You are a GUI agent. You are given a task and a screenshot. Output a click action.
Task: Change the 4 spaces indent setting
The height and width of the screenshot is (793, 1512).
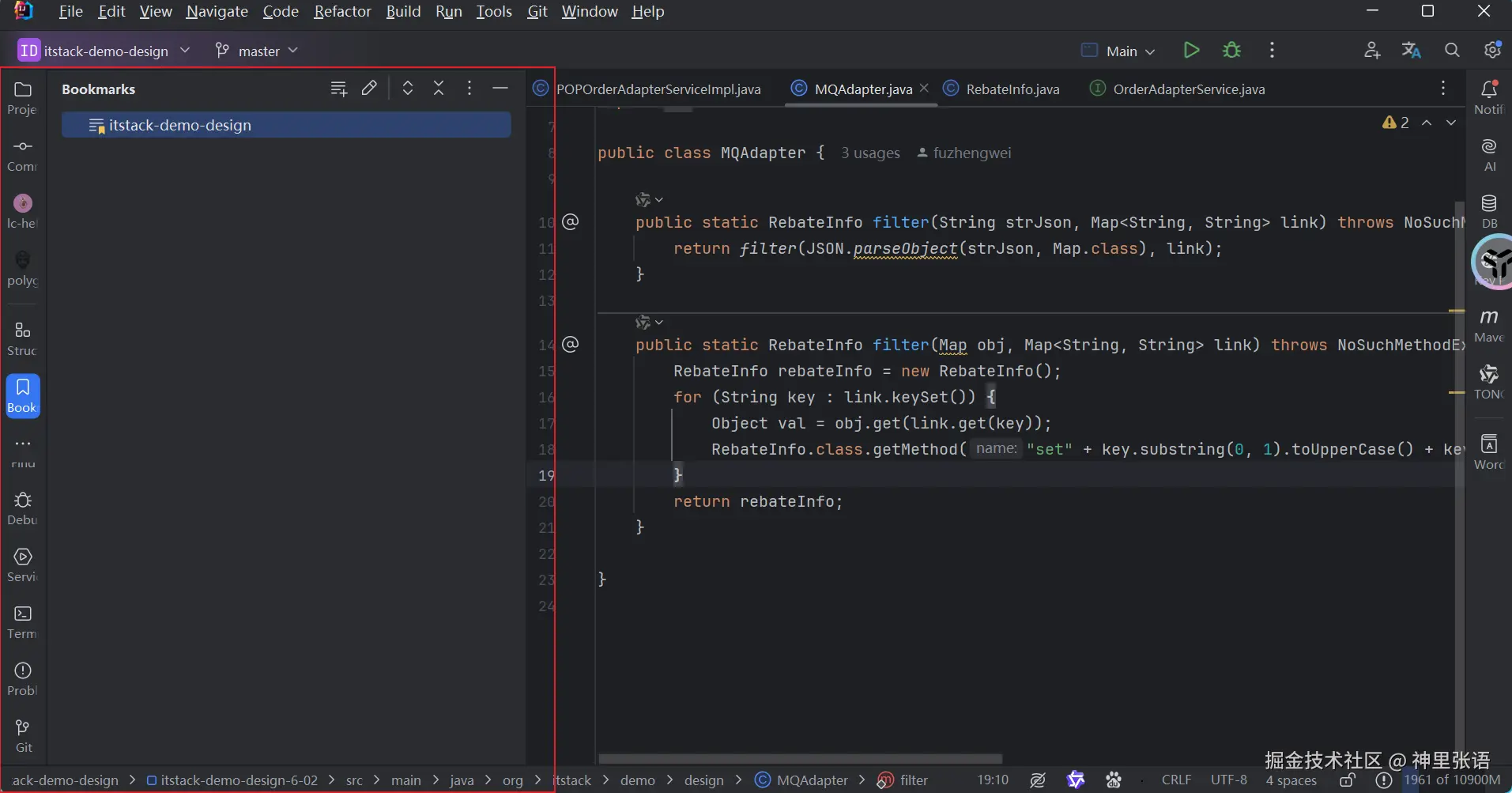1291,780
